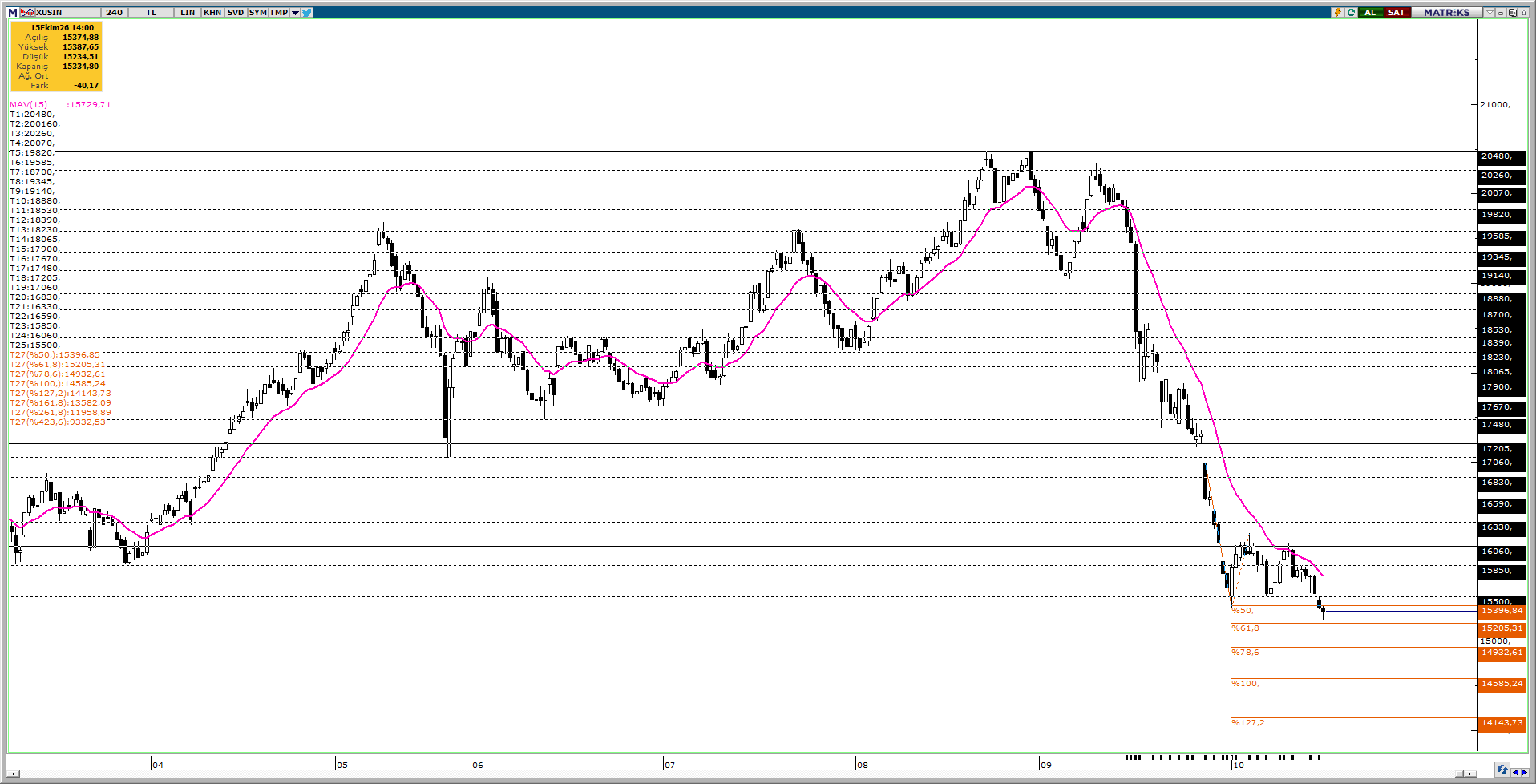
Task: Click the Twitter bird icon
Action: (x=307, y=13)
